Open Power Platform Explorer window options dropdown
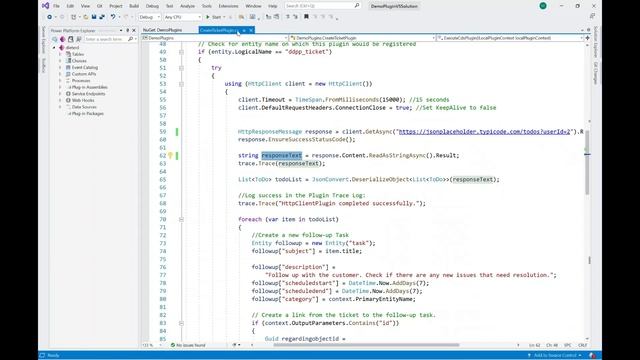This screenshot has height=360, width=640. [121, 31]
